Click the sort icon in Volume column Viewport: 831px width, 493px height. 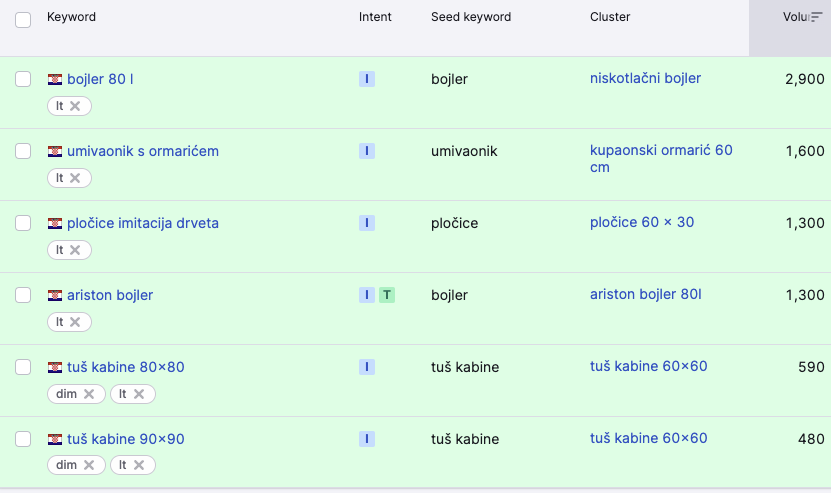816,17
